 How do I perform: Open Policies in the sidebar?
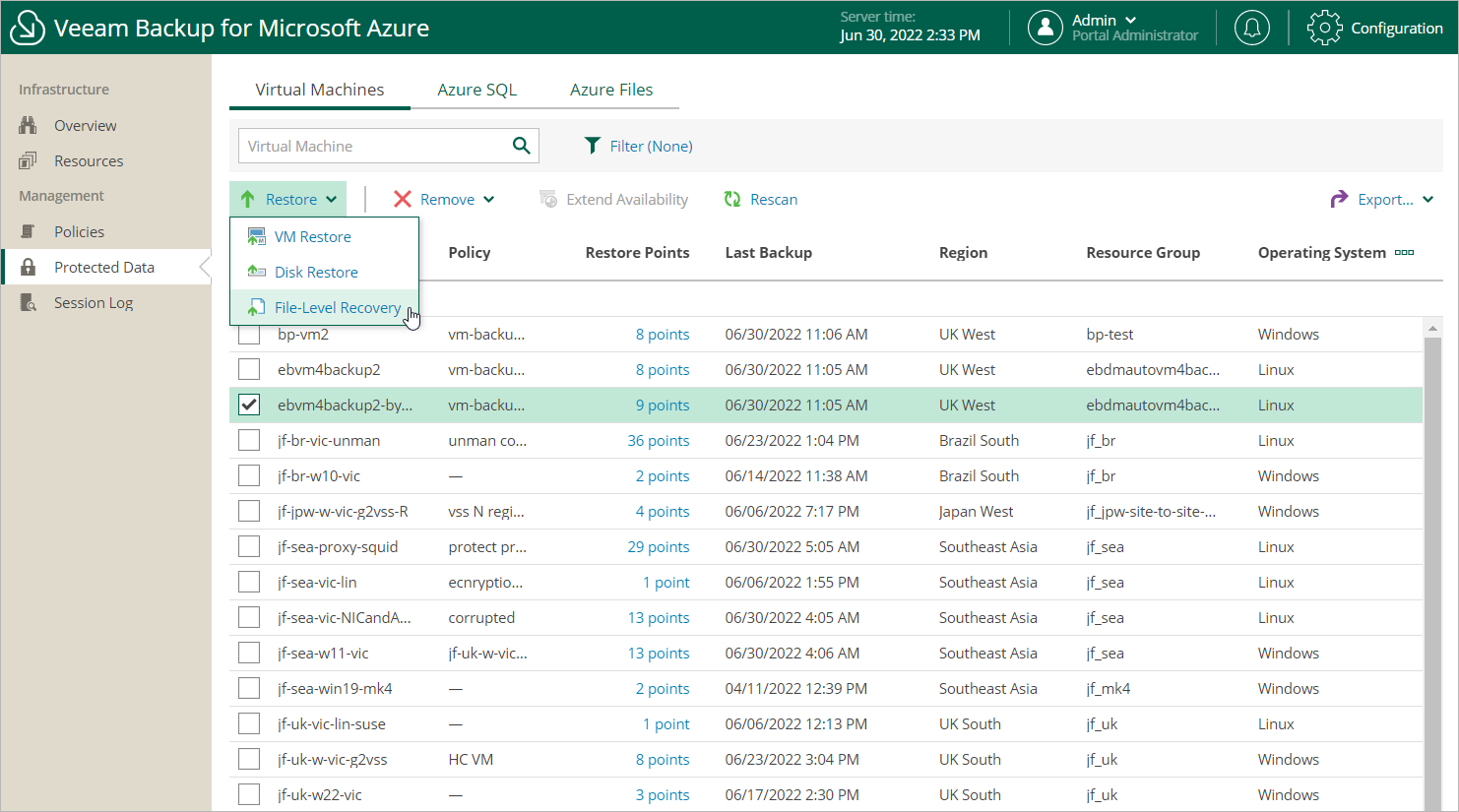(x=79, y=232)
